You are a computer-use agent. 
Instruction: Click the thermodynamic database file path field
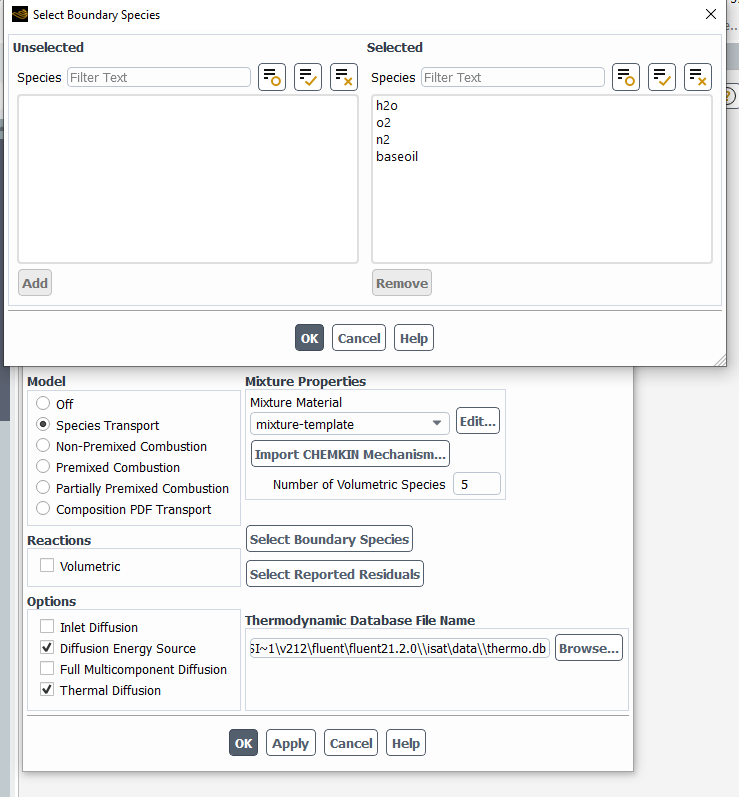[x=399, y=648]
